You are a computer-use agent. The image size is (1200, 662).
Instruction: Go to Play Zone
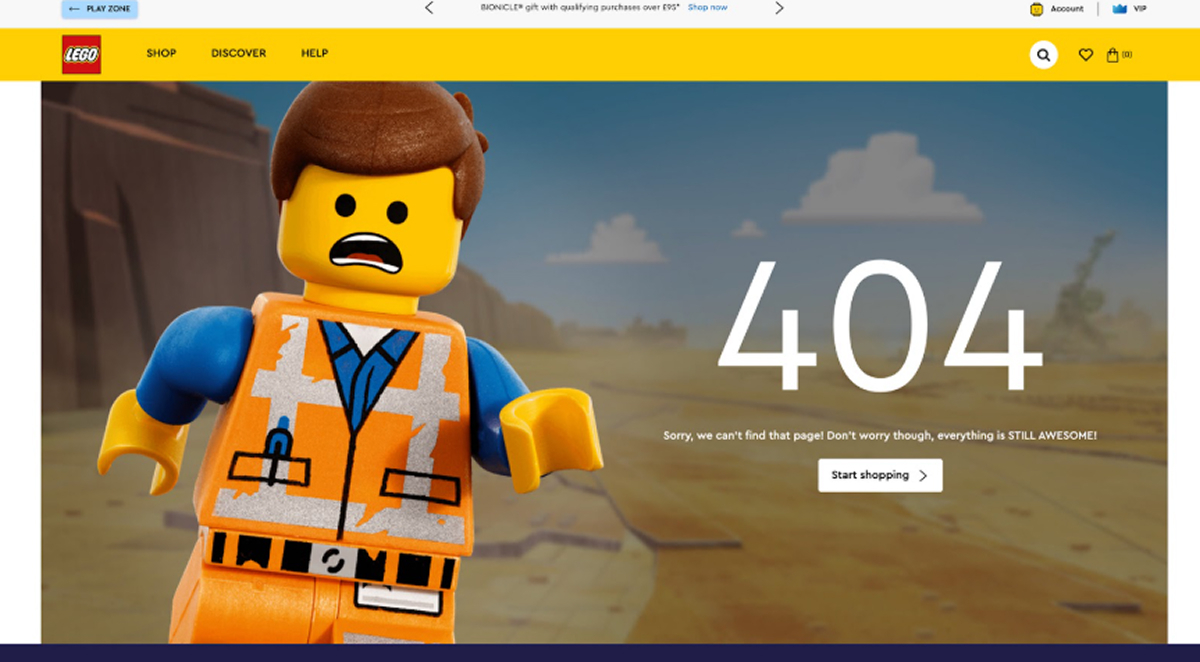click(x=100, y=9)
